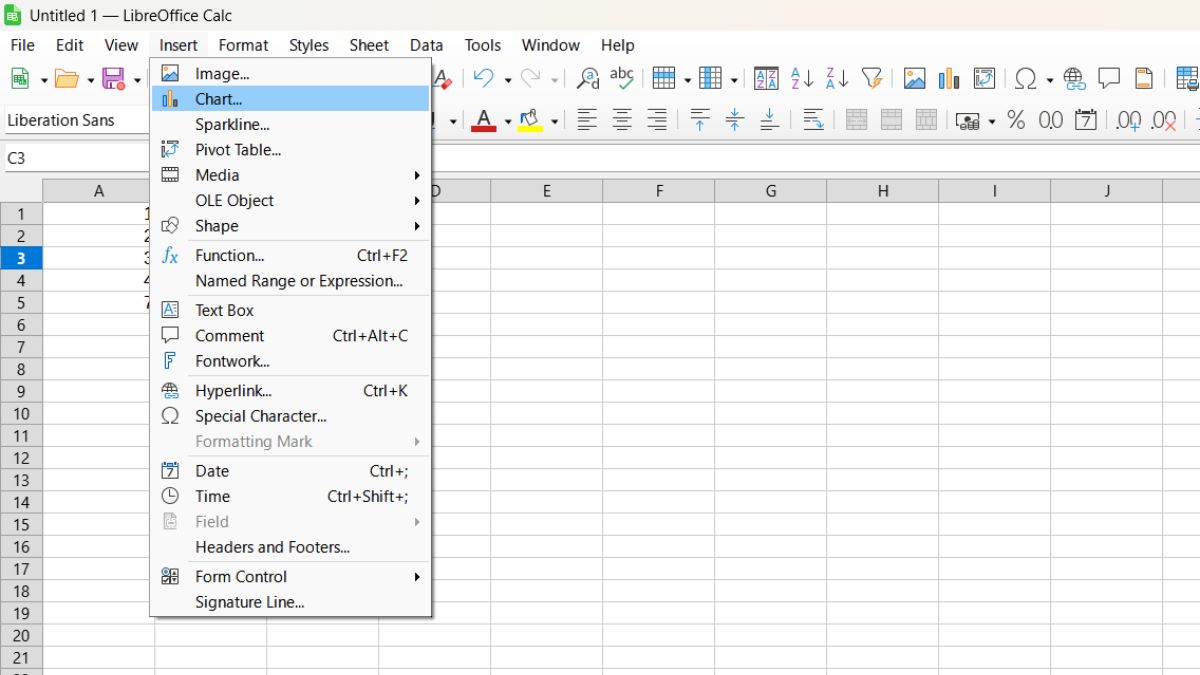Open the Insert Rows dropdown arrow
Viewport: 1200px width, 675px height.
coord(687,79)
